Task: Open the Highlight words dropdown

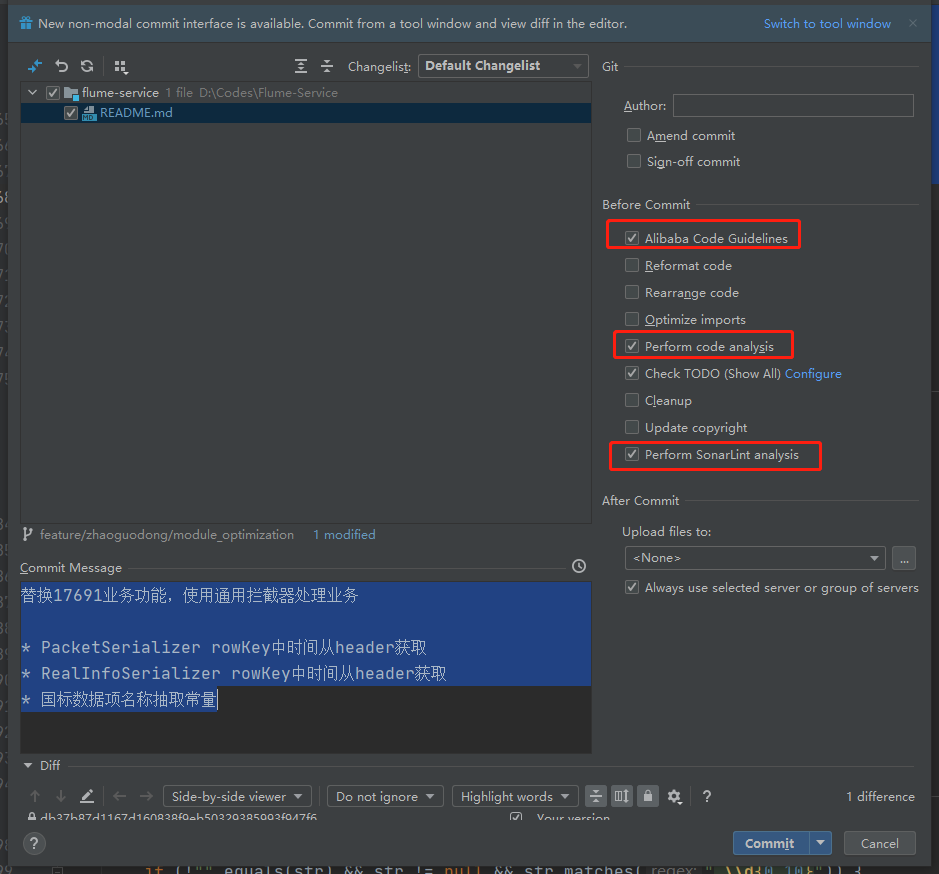Action: [x=515, y=796]
